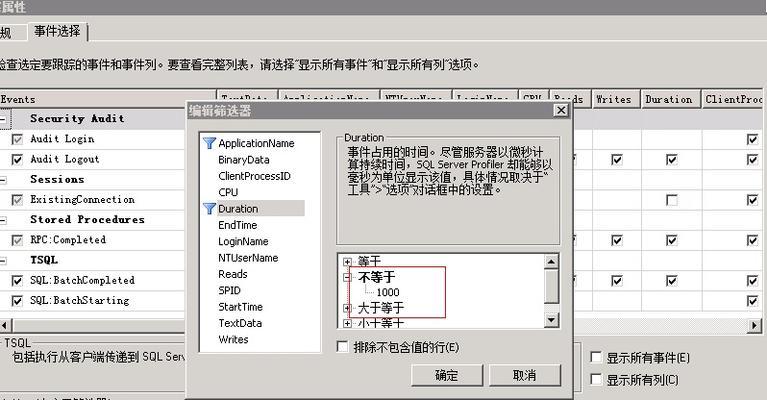The height and width of the screenshot is (400, 767).
Task: Collapse Stored Procedures event group
Action: pos(3,220)
